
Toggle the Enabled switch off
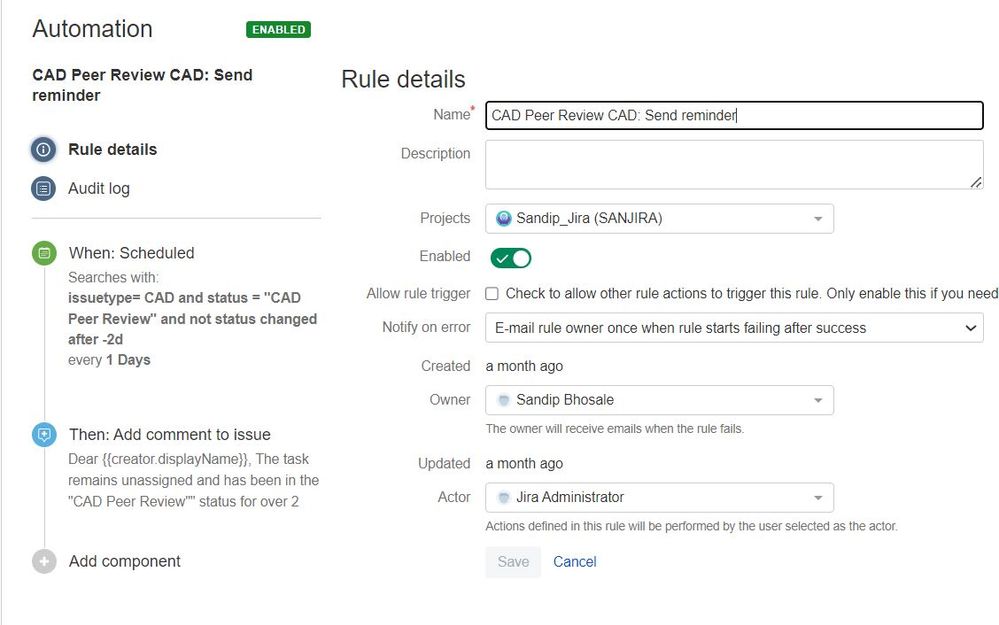[510, 258]
